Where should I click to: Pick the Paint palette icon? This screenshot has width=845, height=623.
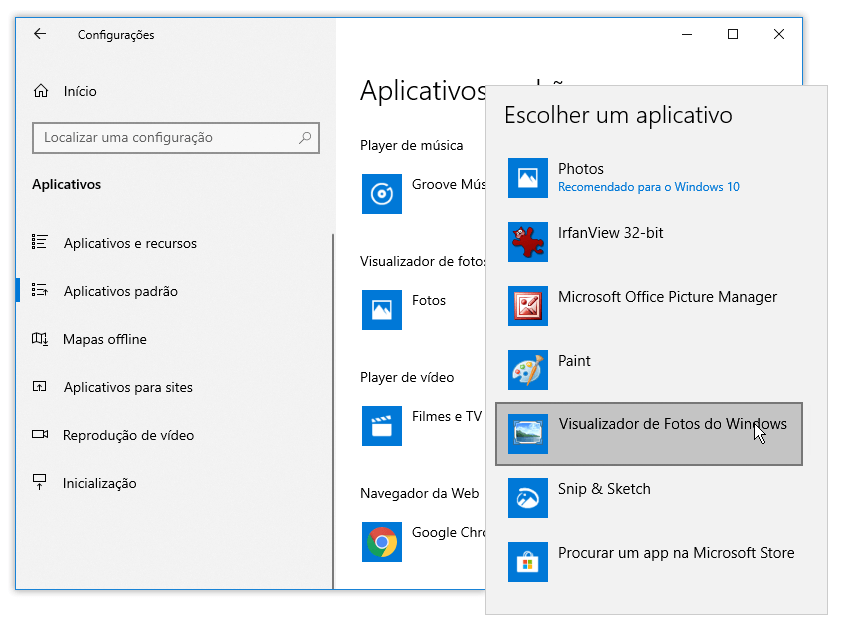[x=527, y=370]
